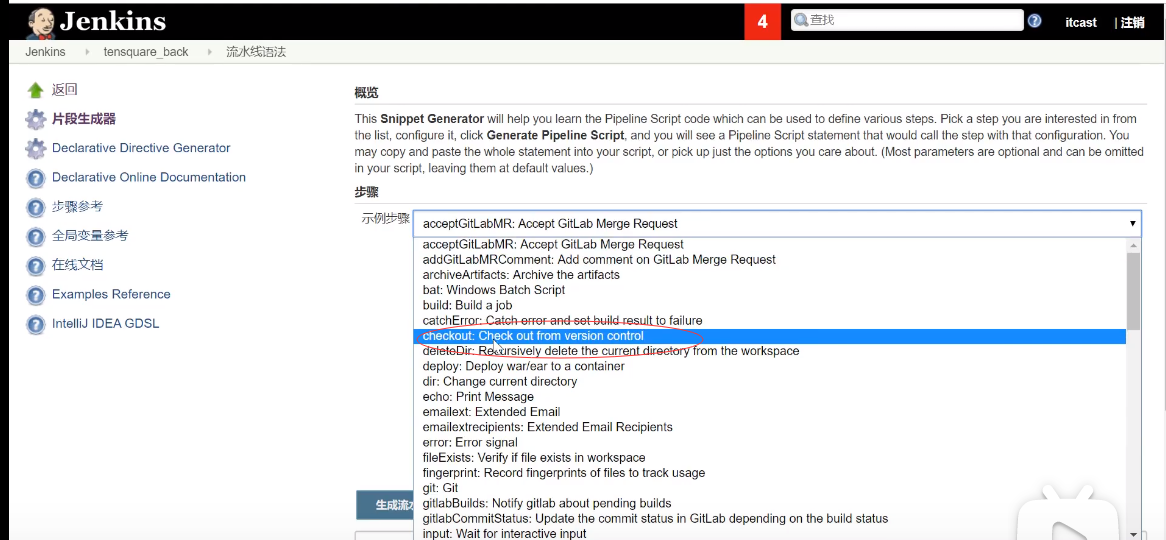The height and width of the screenshot is (540, 1166).
Task: Click the help icon beside 全局变量参考
Action: click(35, 236)
